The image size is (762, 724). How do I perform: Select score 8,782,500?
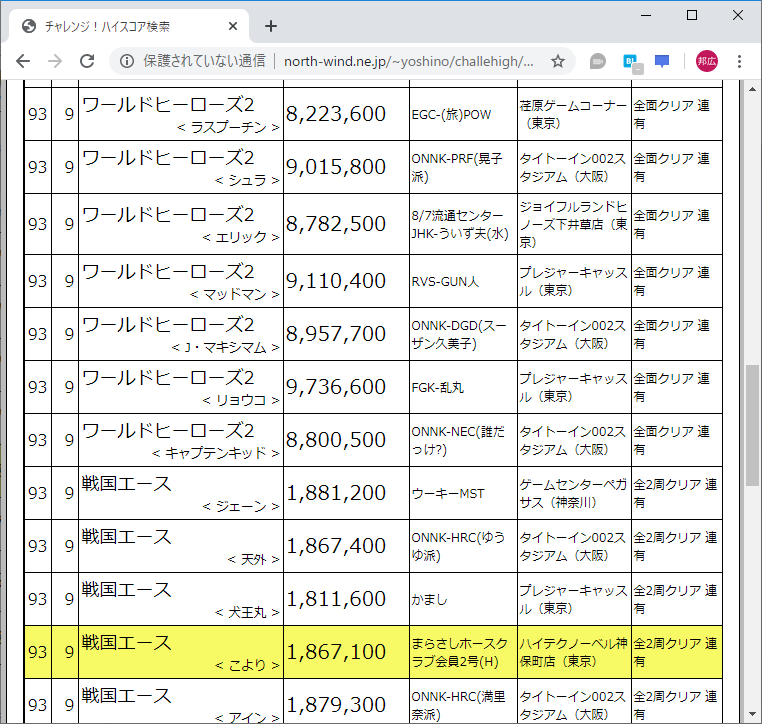[336, 224]
